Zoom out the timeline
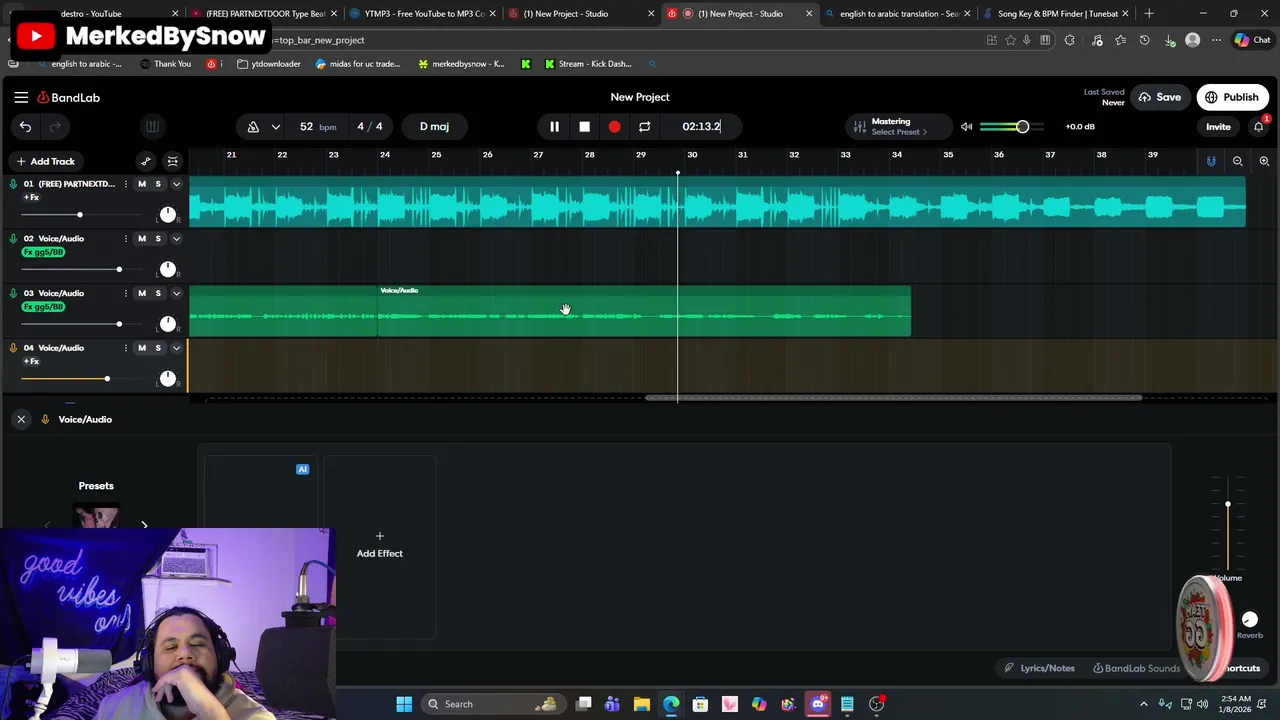Image resolution: width=1280 pixels, height=720 pixels. (1238, 161)
